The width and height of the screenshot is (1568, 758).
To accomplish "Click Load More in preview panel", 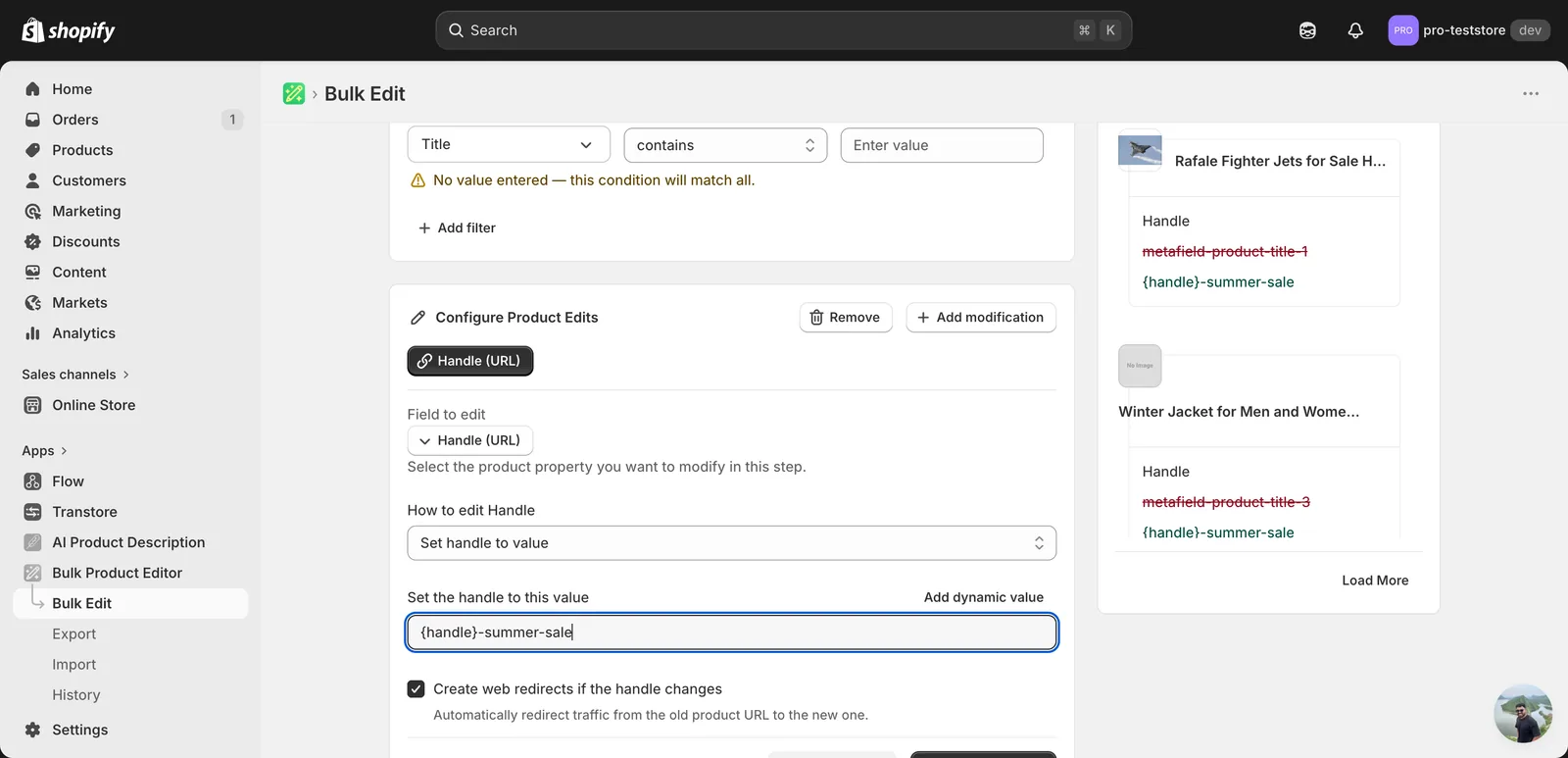I will click(1375, 581).
